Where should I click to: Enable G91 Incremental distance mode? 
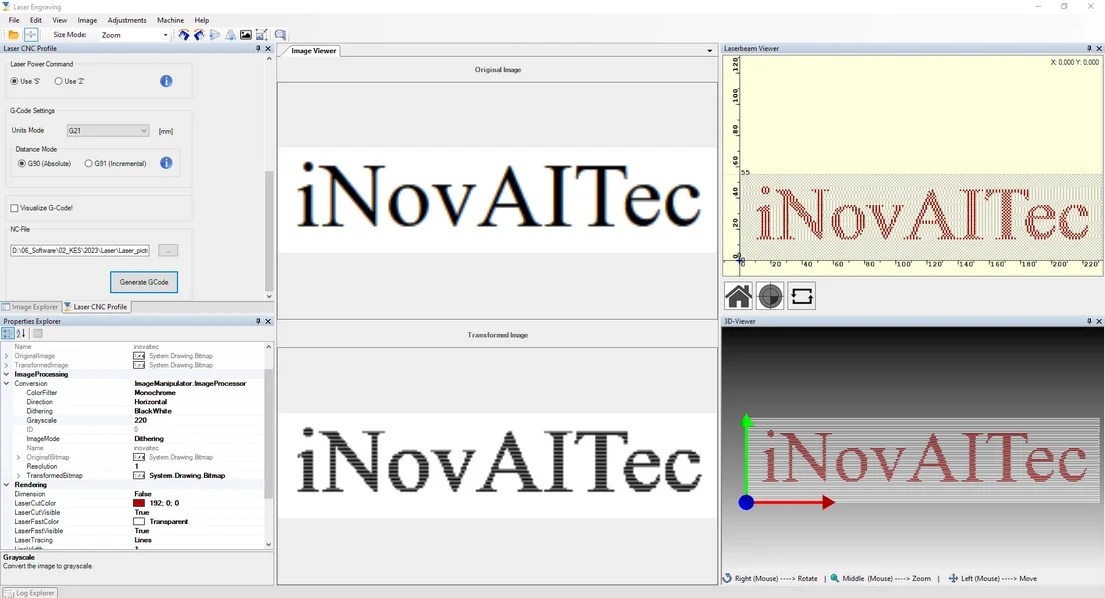86,163
